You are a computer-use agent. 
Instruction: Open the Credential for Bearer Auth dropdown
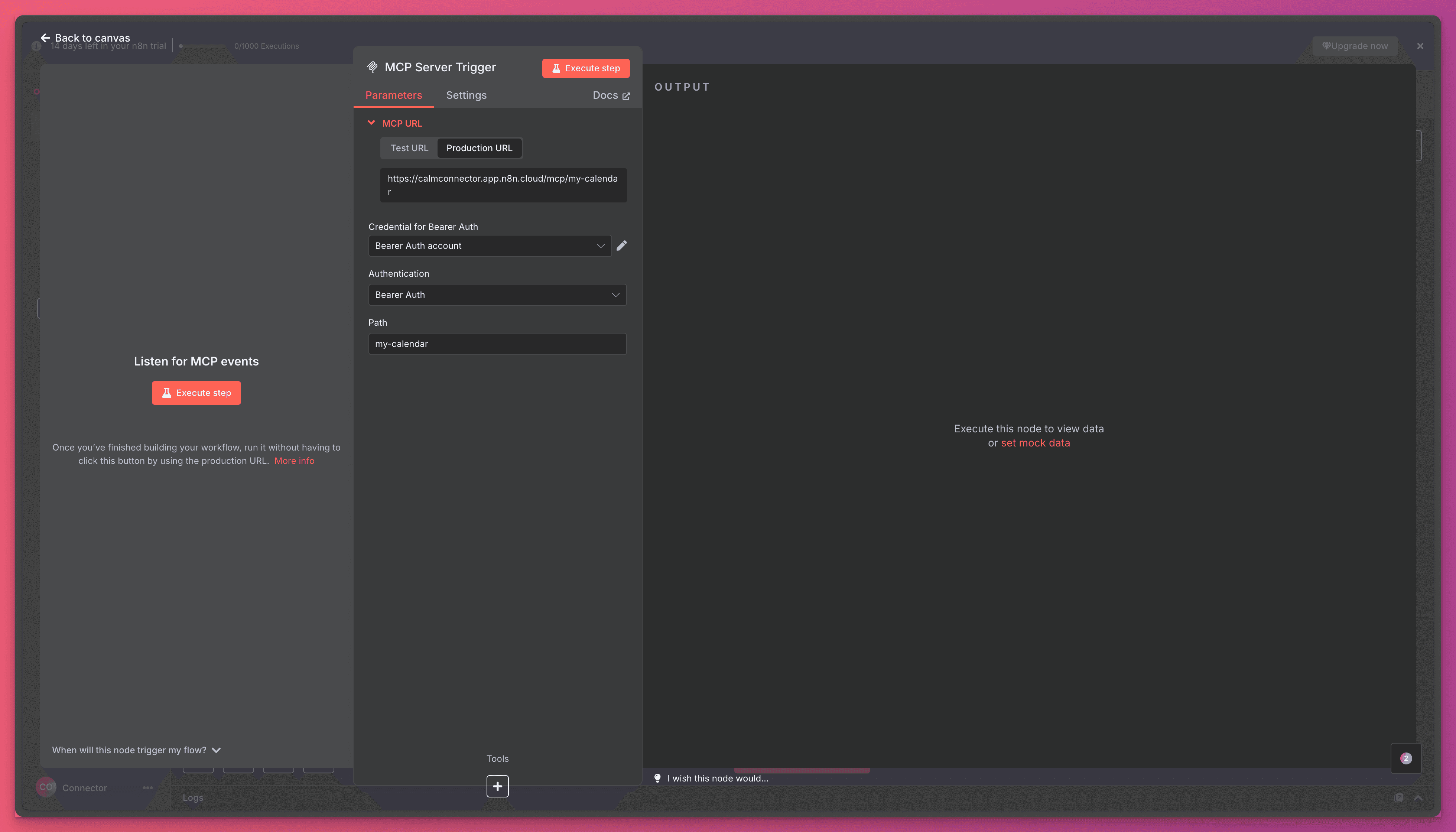pyautogui.click(x=490, y=246)
